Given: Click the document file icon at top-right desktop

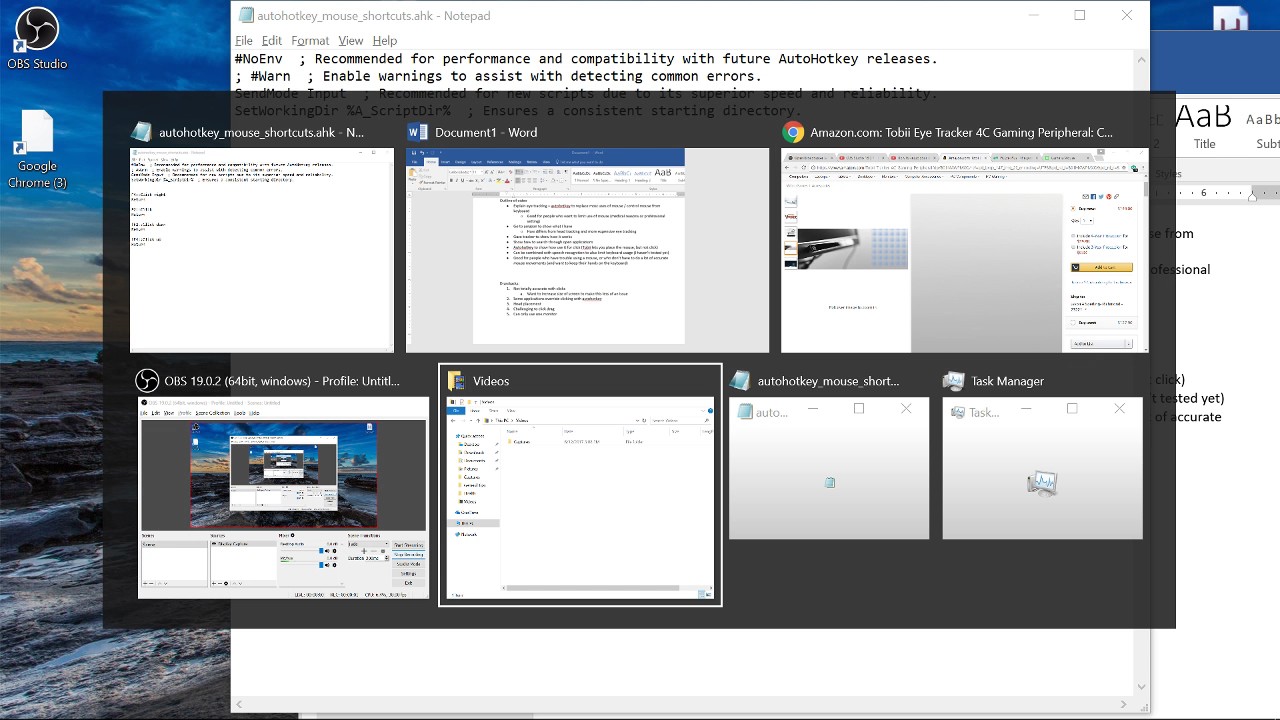Looking at the screenshot, I should 1231,18.
